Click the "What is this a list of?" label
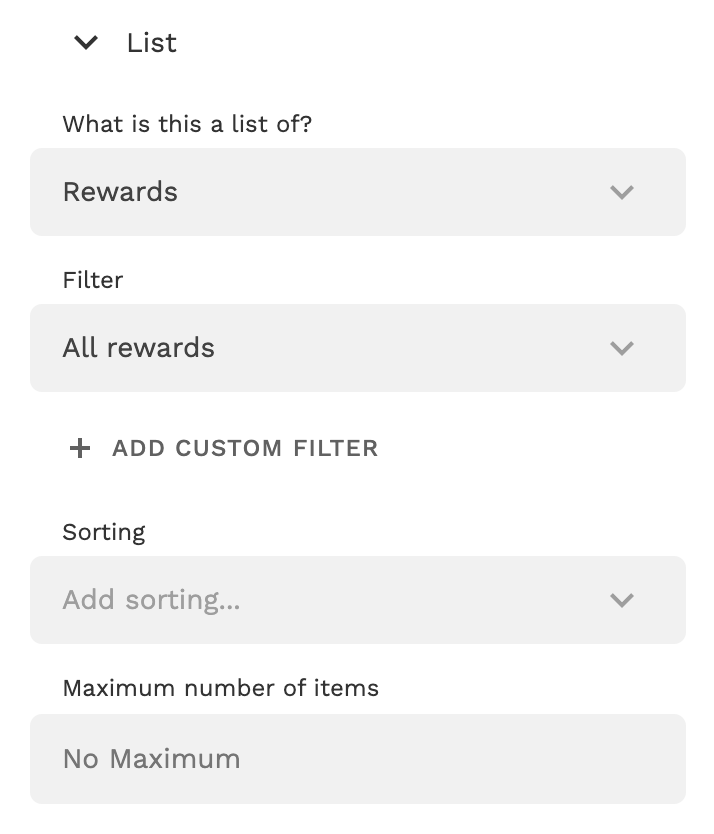Viewport: 714px width, 834px height. 187,124
